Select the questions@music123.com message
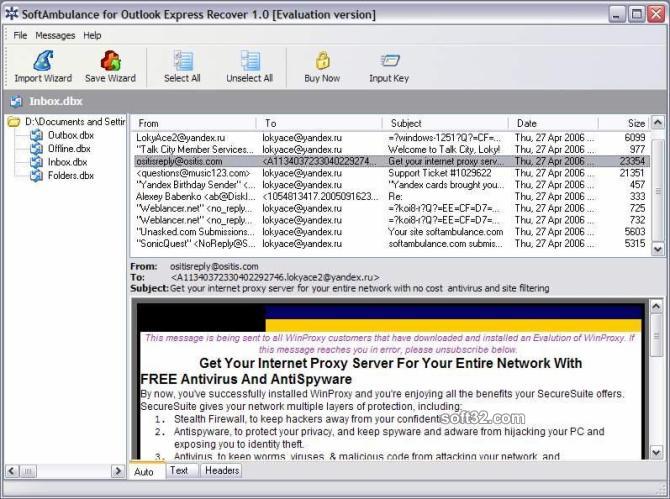The width and height of the screenshot is (670, 499). click(x=390, y=173)
